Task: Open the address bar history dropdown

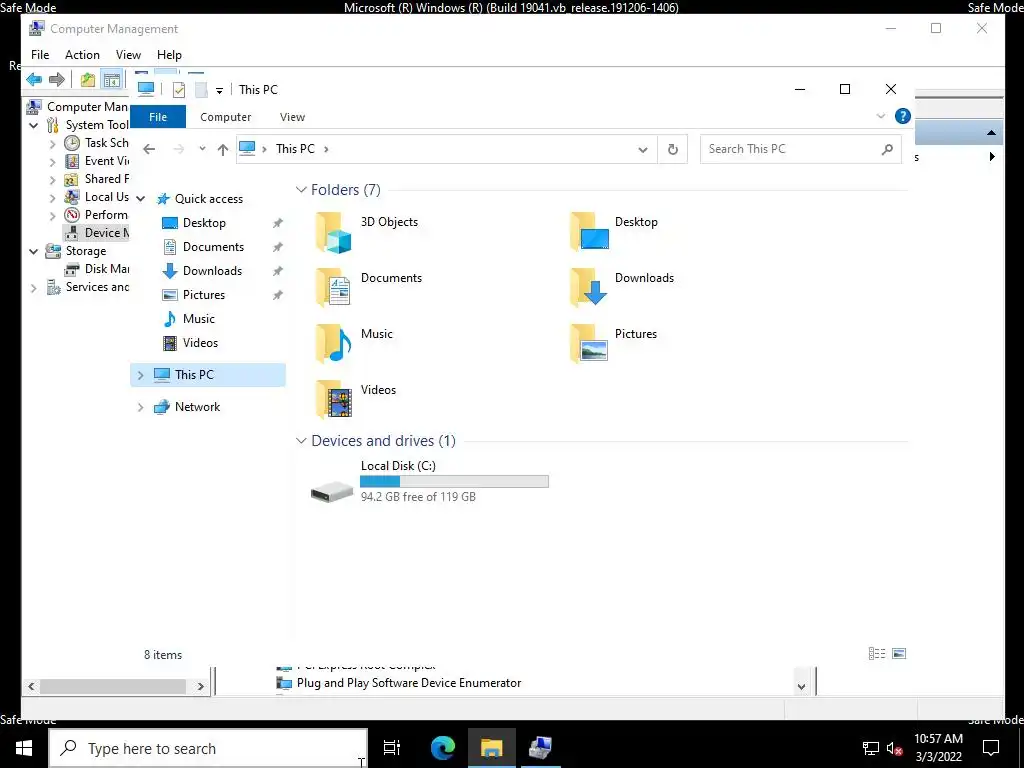Action: click(643, 150)
